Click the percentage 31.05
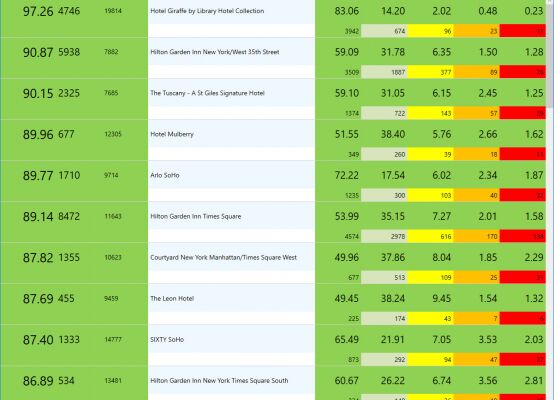554x400 pixels. (x=393, y=93)
